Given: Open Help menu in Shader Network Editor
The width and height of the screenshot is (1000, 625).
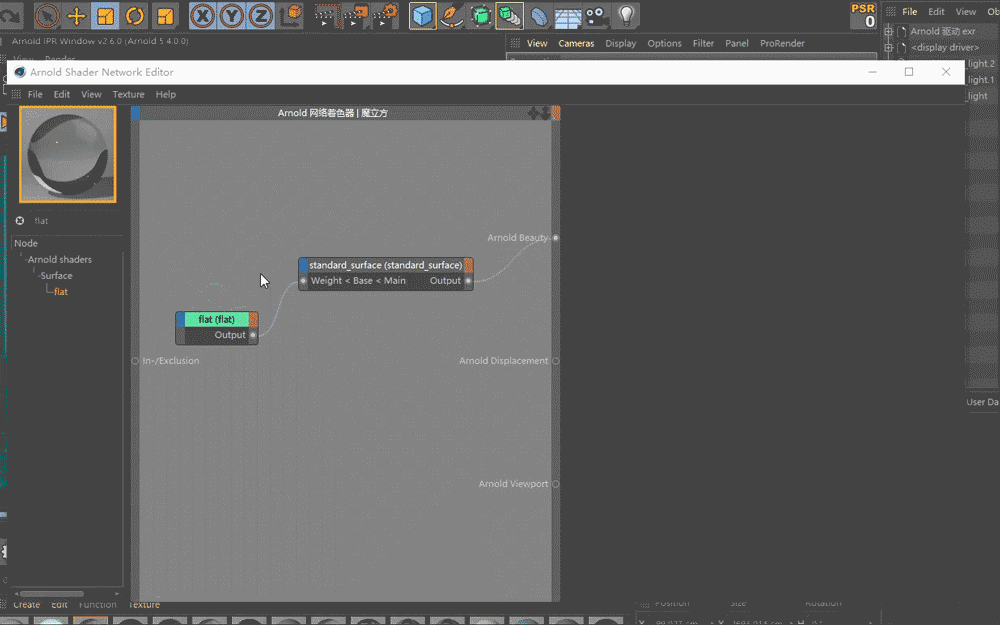Looking at the screenshot, I should 166,94.
